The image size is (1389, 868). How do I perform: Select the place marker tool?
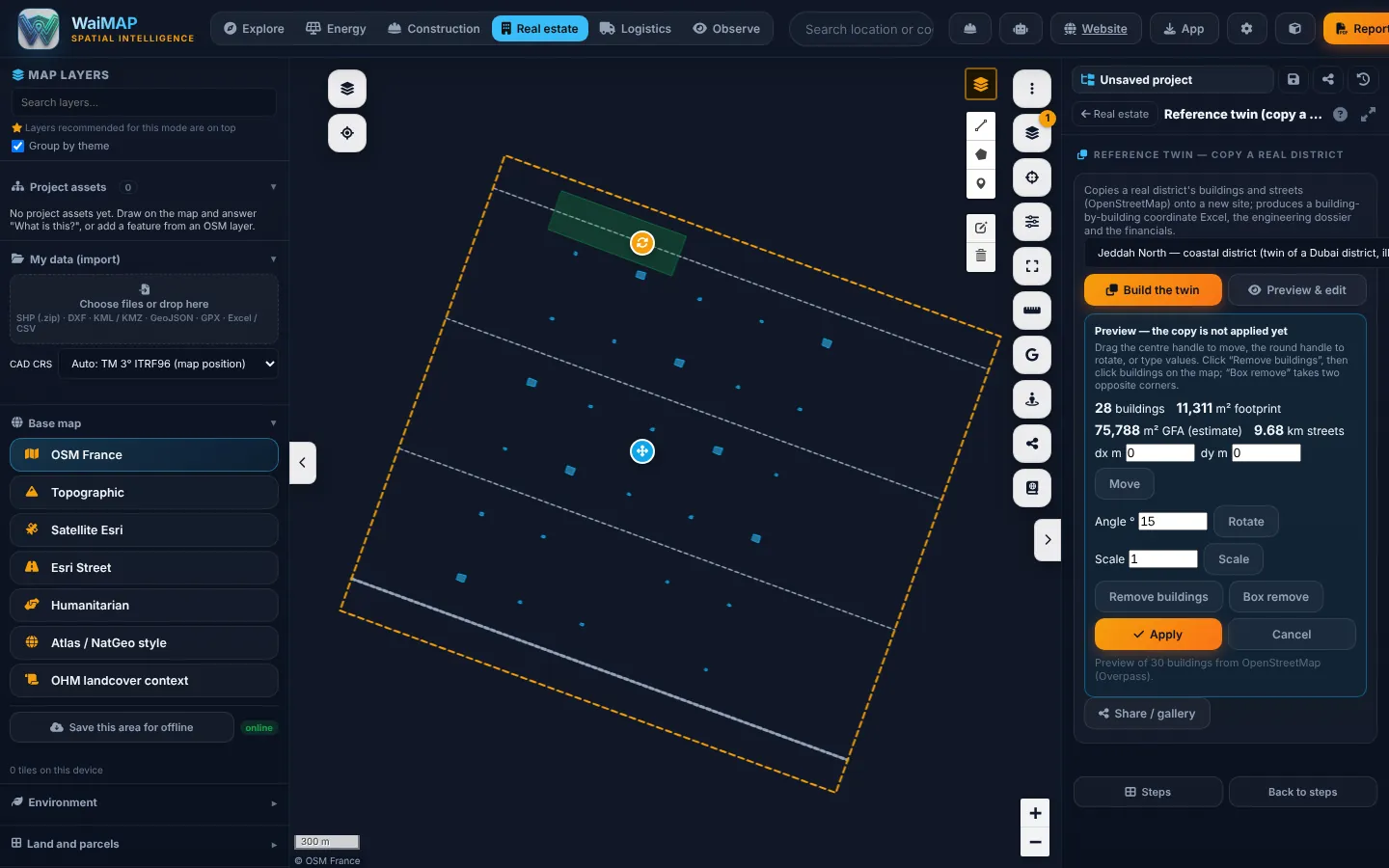[x=981, y=183]
